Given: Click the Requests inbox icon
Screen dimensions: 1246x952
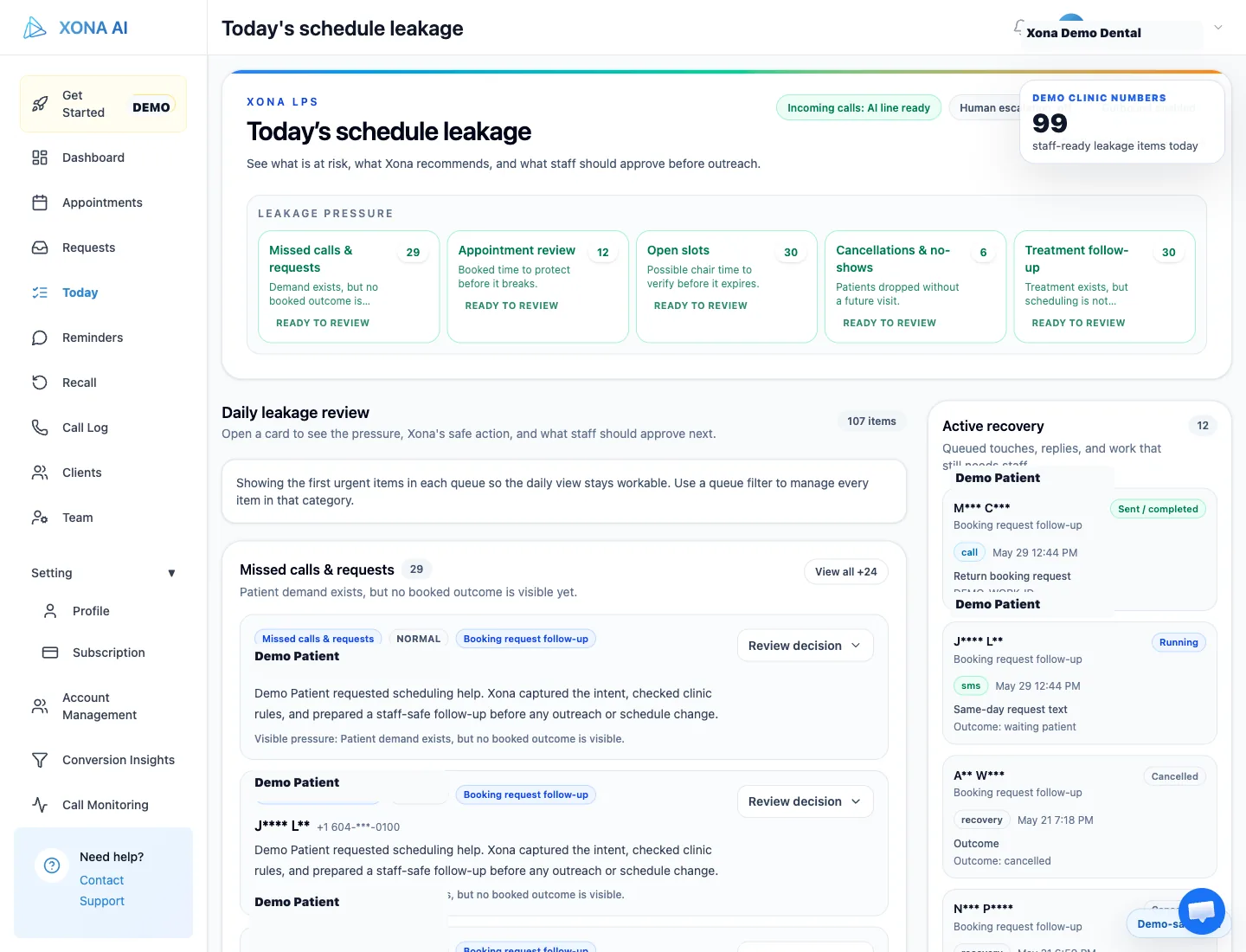Looking at the screenshot, I should 40,248.
